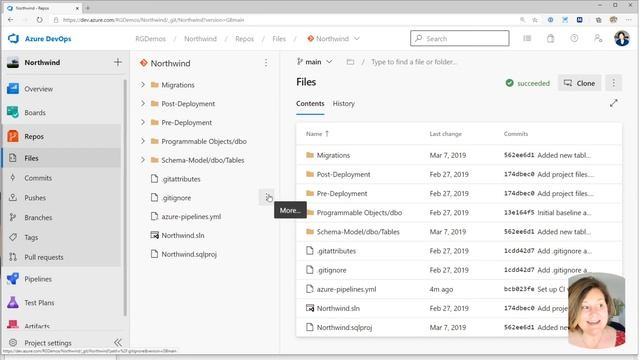Select azure-pipelines.yml in file tree
The height and width of the screenshot is (360, 640).
pos(191,216)
